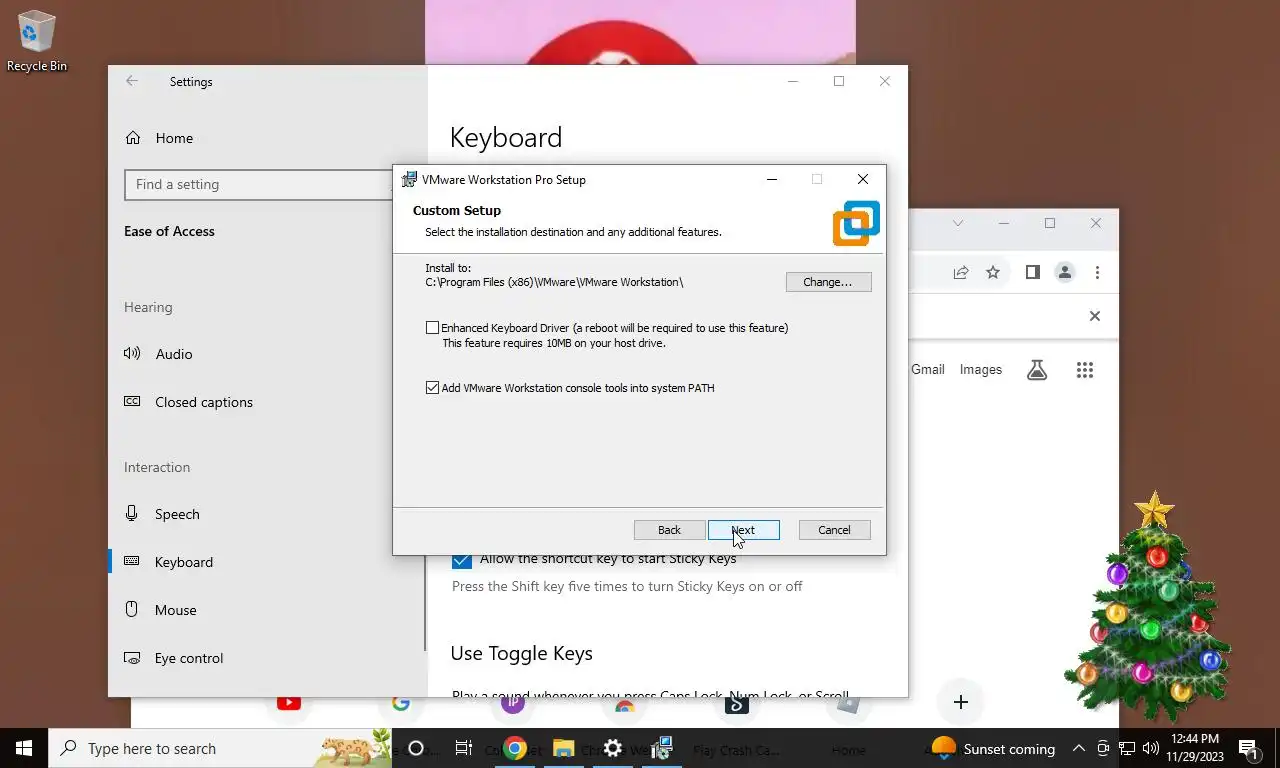The image size is (1280, 768).
Task: Open Audio settings in sidebar
Action: (x=174, y=354)
